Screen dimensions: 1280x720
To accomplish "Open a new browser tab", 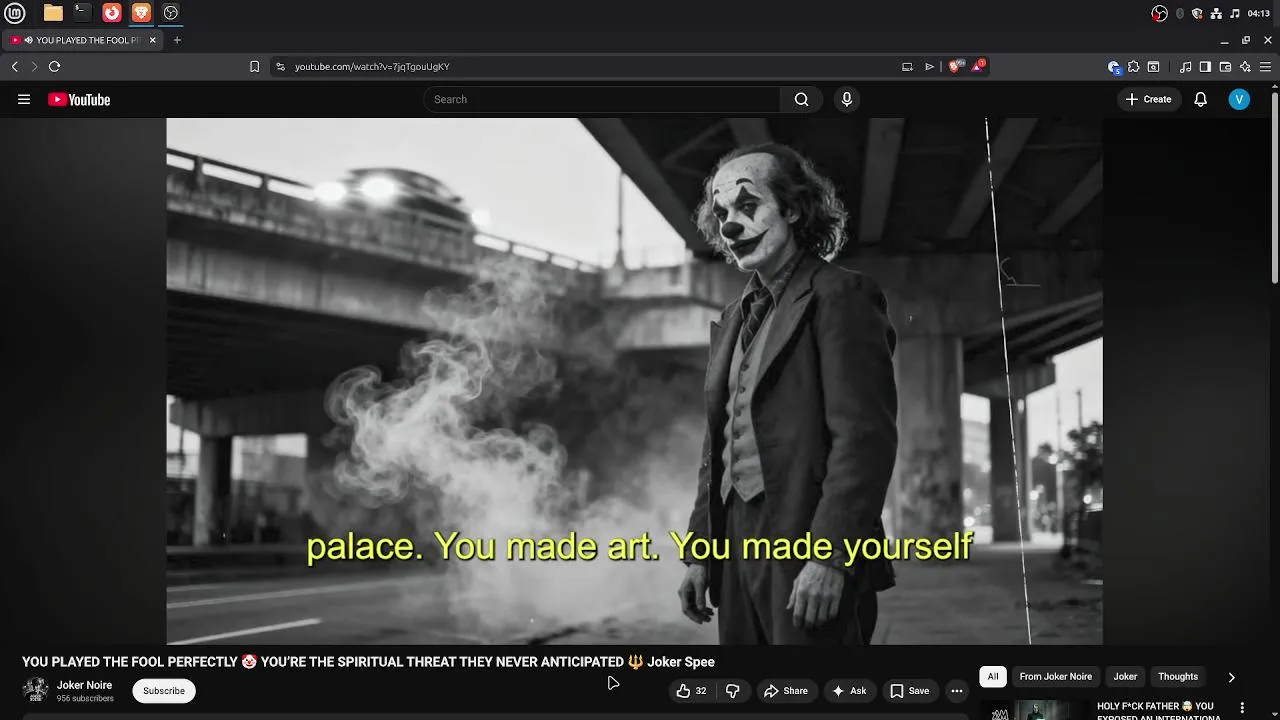I will pos(177,40).
